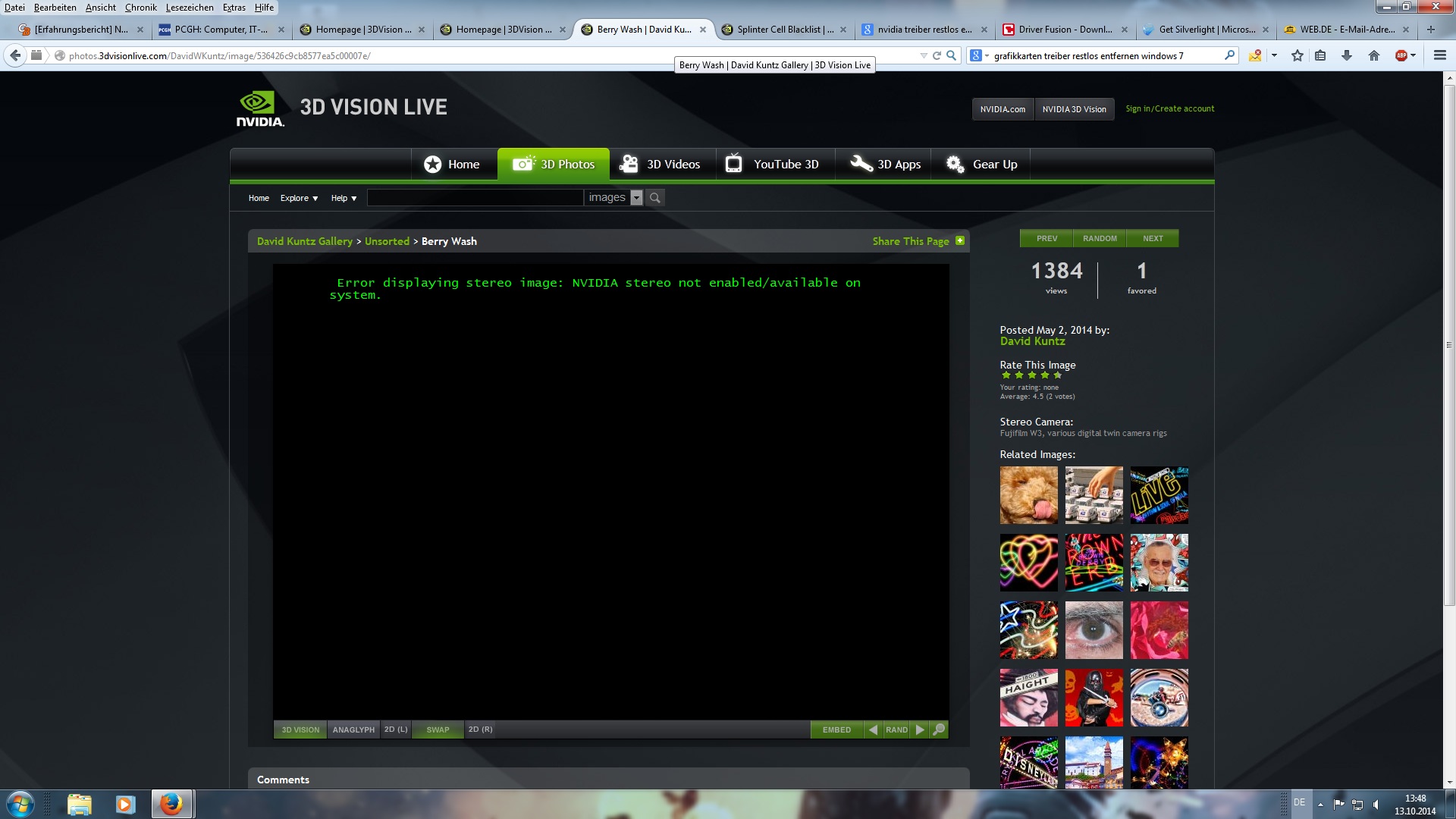Screen dimensions: 1456x819
Task: Reload the page with refresh icon
Action: (x=937, y=55)
